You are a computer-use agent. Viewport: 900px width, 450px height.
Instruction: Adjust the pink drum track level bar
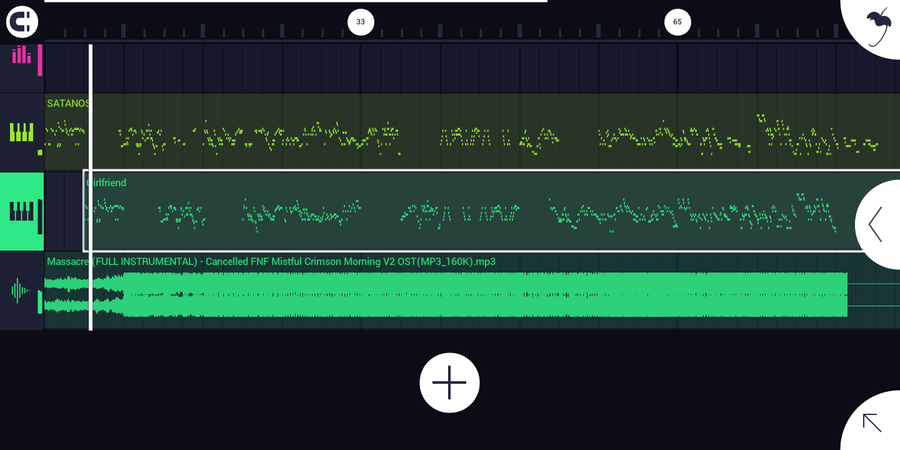40,60
